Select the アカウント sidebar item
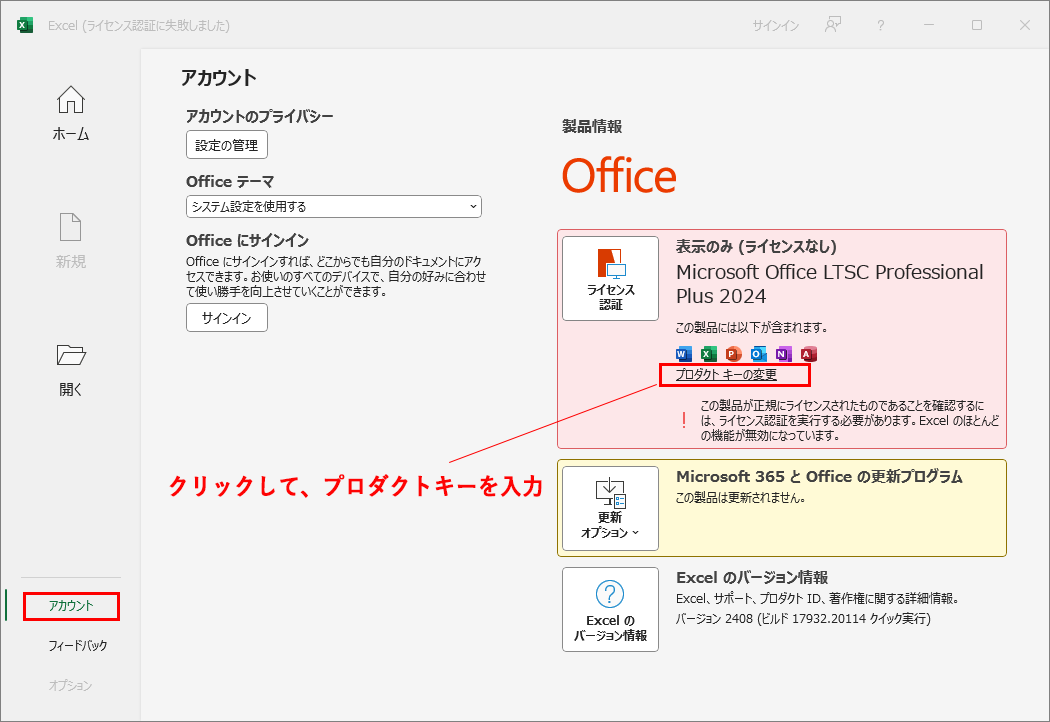 click(x=71, y=605)
